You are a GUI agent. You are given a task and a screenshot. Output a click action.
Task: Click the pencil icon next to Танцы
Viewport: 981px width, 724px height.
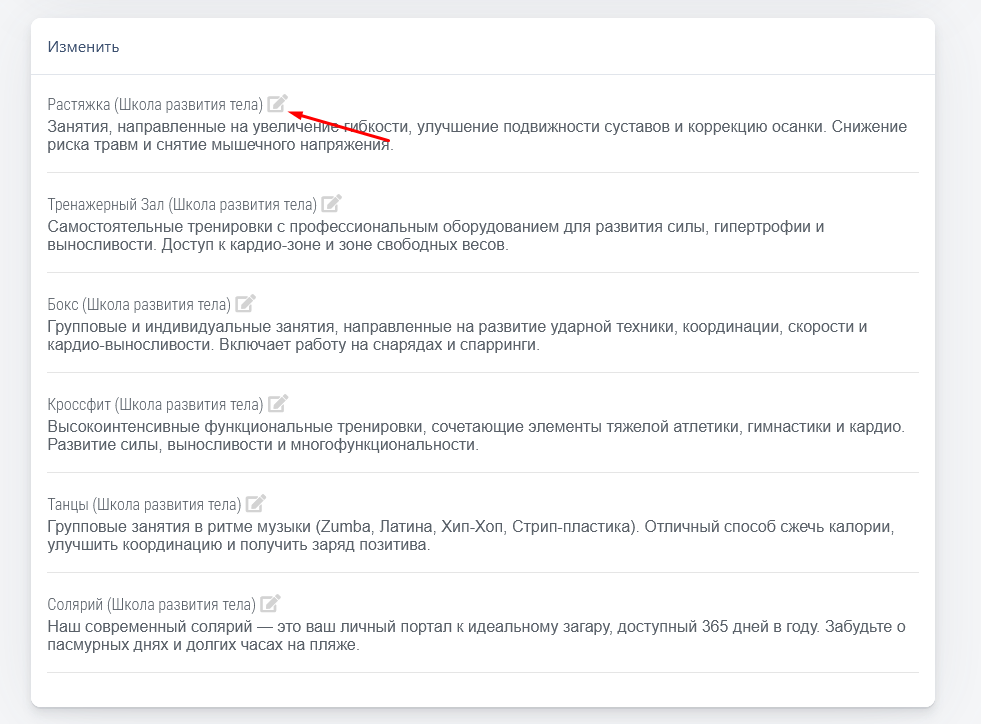click(x=256, y=503)
